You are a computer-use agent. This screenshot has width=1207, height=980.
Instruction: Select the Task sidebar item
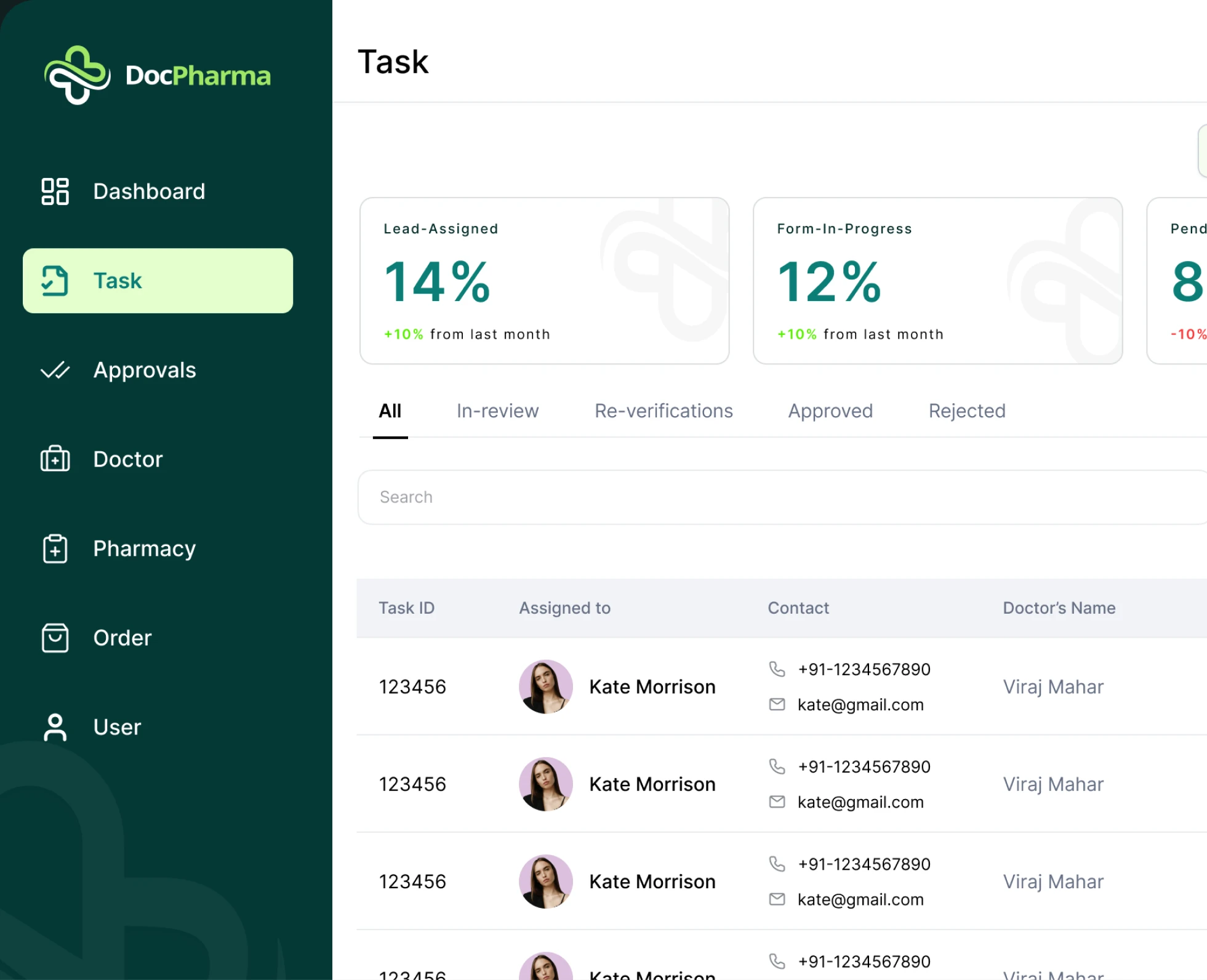[x=158, y=281]
